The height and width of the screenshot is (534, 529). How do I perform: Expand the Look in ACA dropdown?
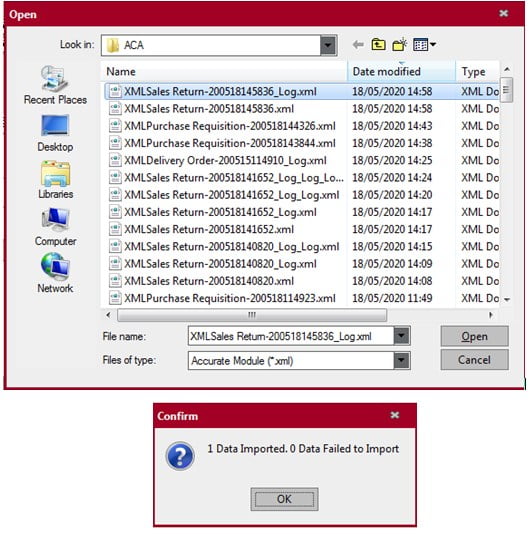click(x=328, y=45)
